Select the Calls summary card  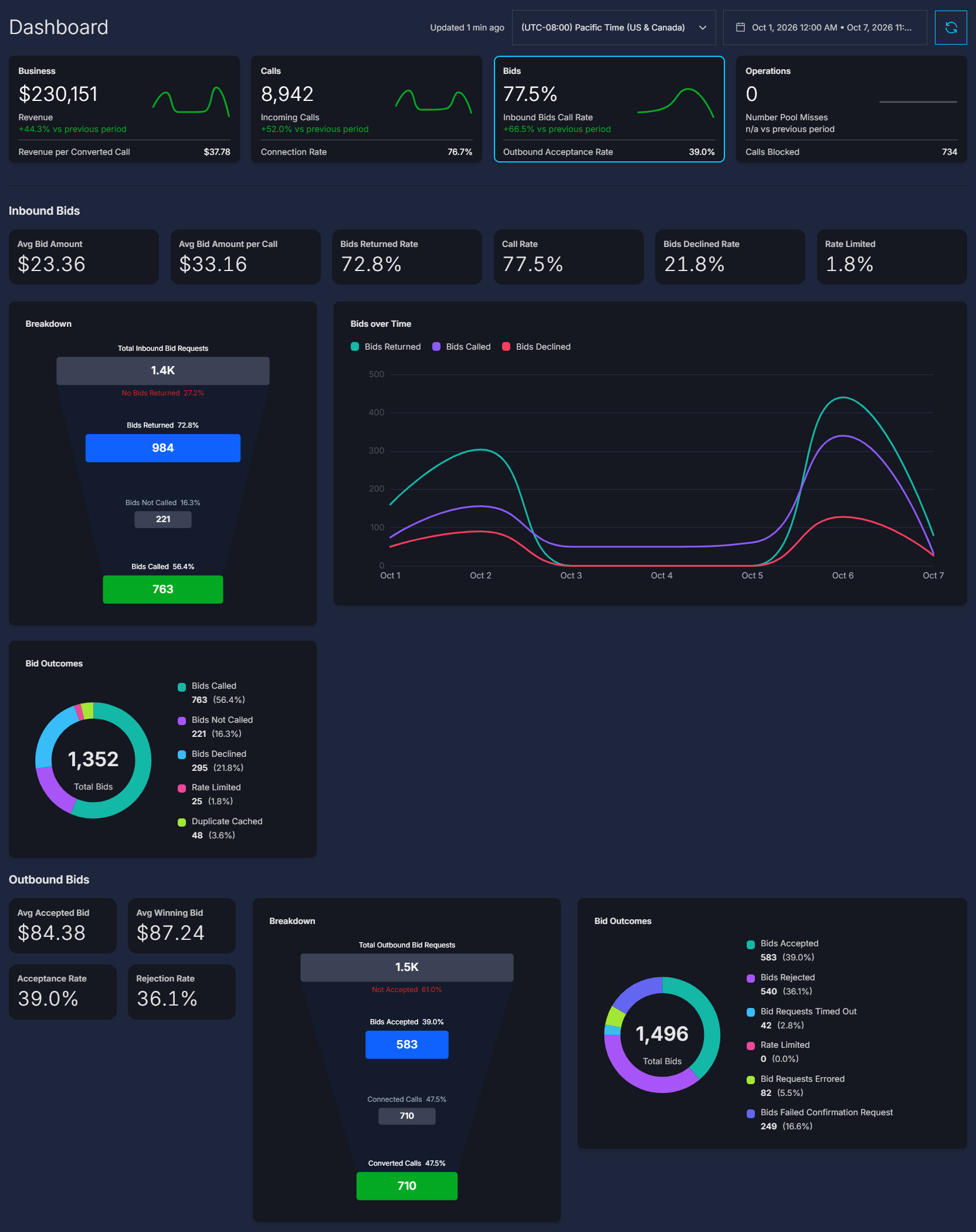coord(367,109)
